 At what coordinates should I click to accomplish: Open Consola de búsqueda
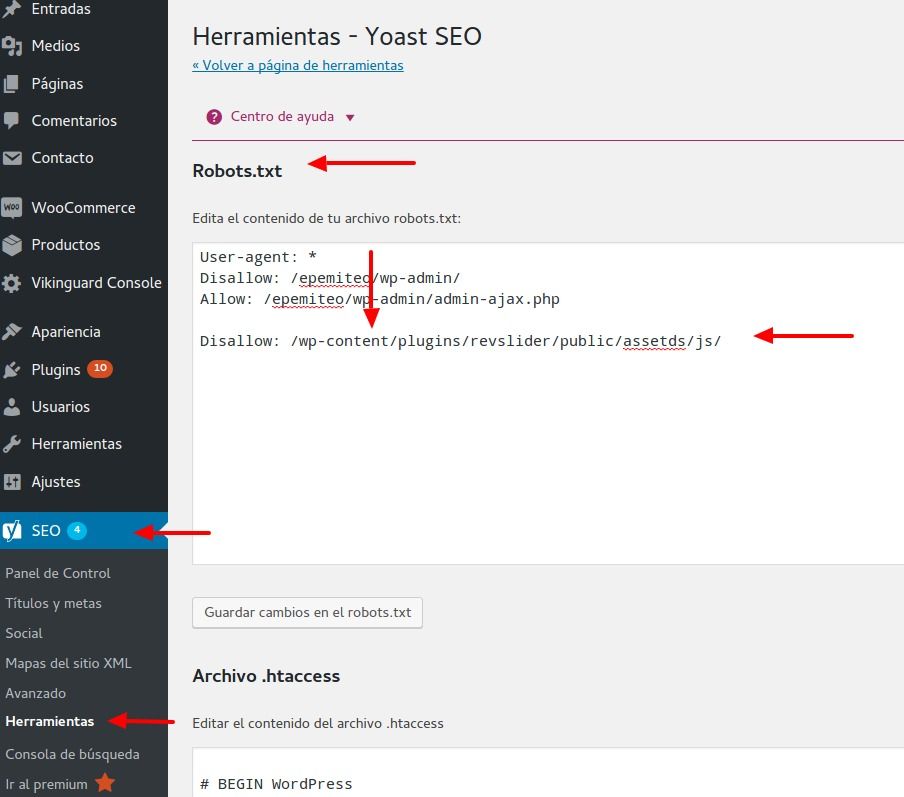point(72,754)
